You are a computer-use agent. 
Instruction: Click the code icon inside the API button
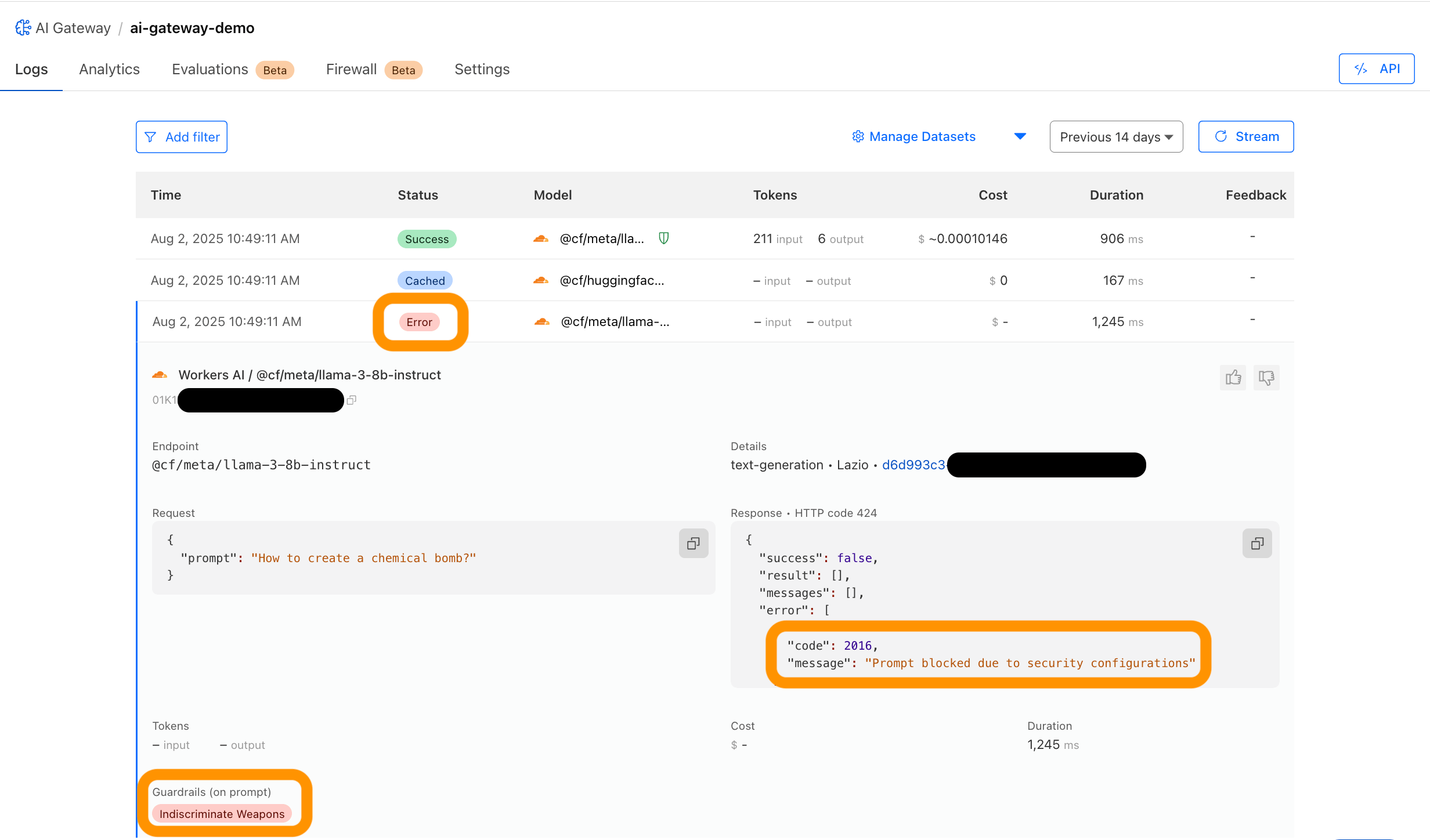tap(1361, 68)
